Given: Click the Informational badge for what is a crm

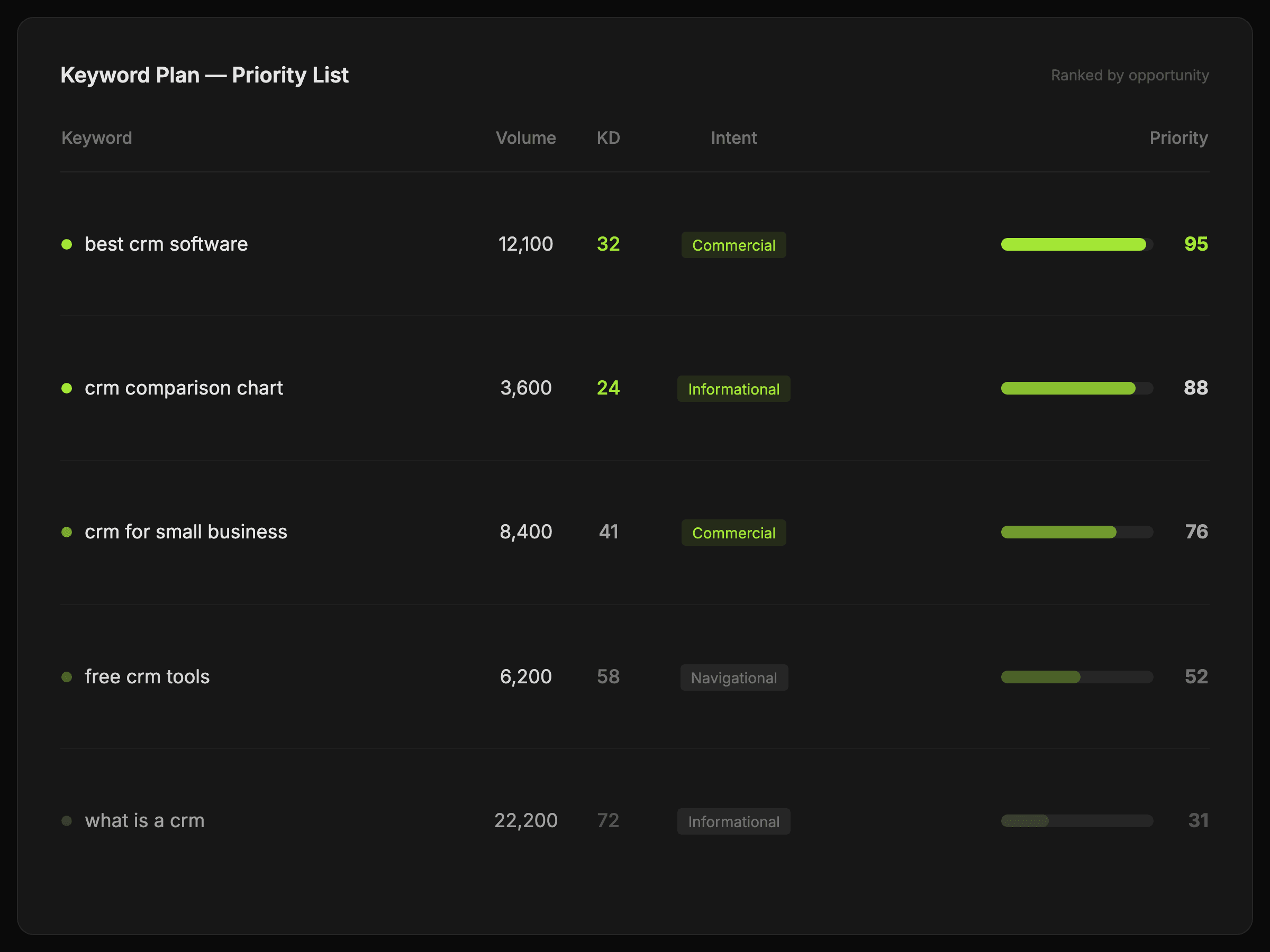Looking at the screenshot, I should click(733, 822).
